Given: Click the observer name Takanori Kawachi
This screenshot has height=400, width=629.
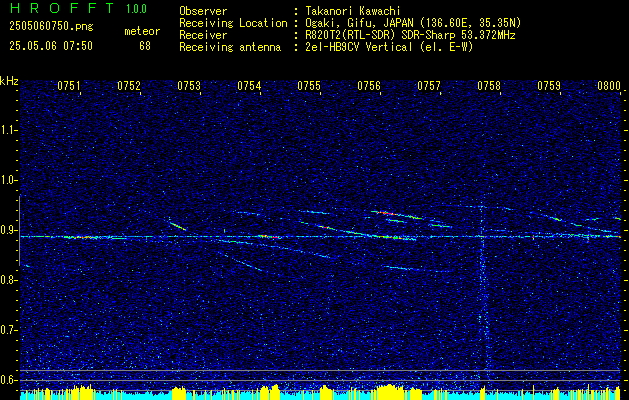Looking at the screenshot, I should coord(353,11).
